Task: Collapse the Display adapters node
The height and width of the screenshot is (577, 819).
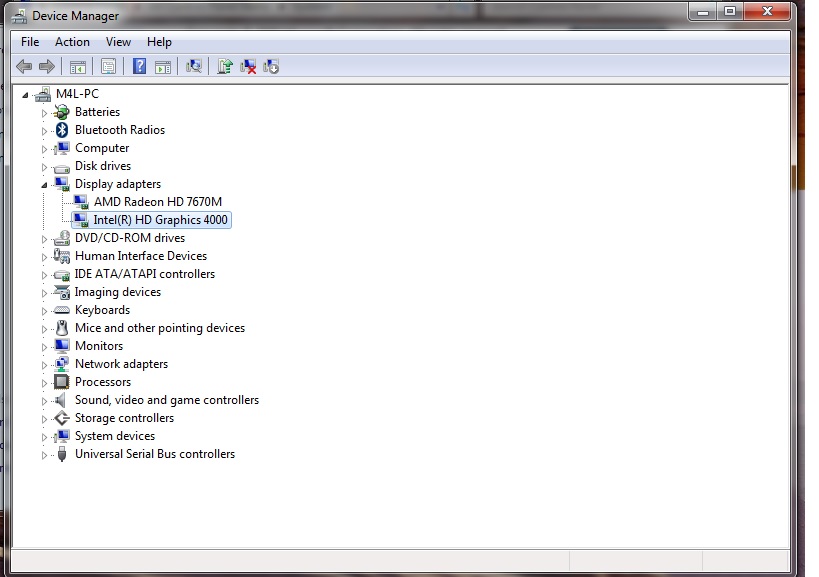Action: (44, 185)
